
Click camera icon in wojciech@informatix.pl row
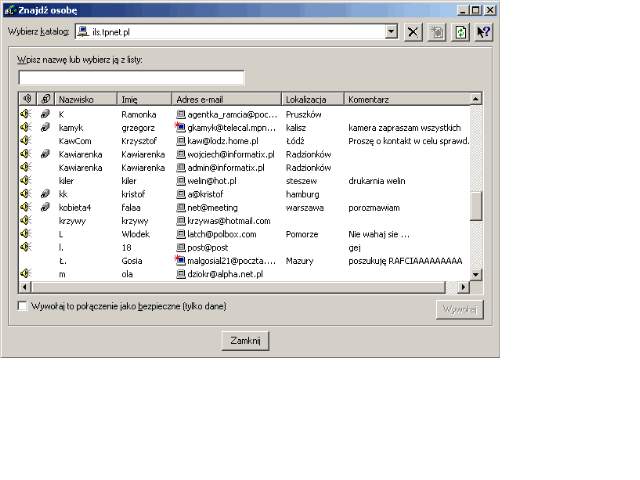point(45,154)
